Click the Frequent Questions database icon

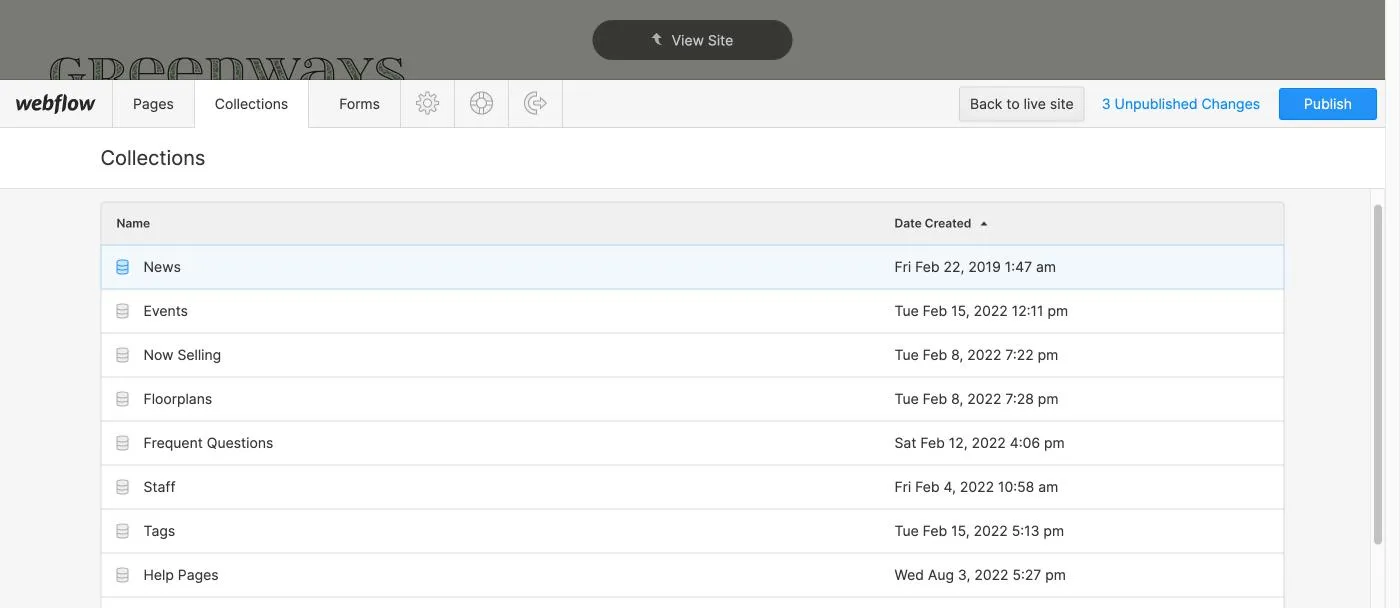(x=123, y=443)
